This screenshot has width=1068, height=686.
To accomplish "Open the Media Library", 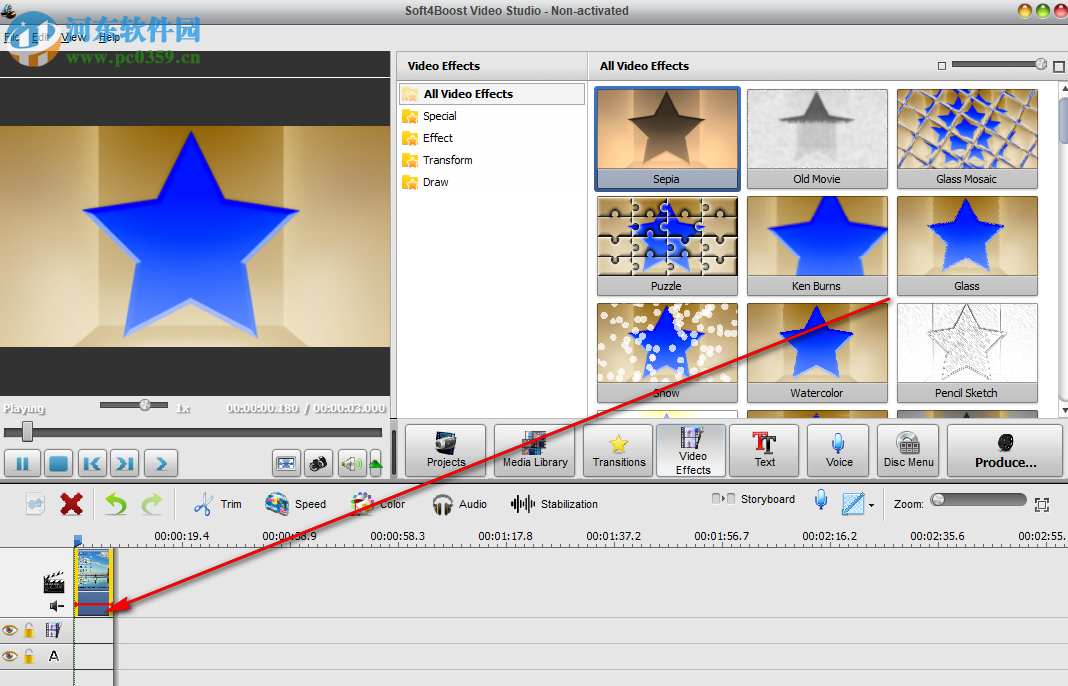I will pos(535,450).
